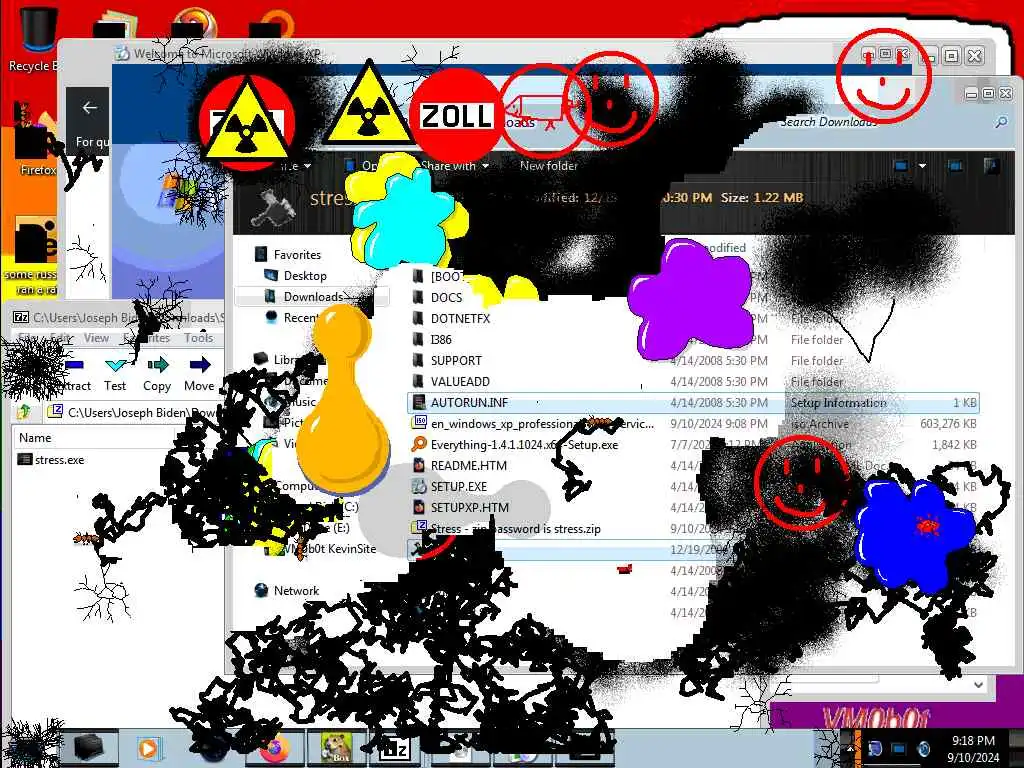Switch to the 7-Zip taskbar button
1024x768 pixels.
tap(395, 750)
